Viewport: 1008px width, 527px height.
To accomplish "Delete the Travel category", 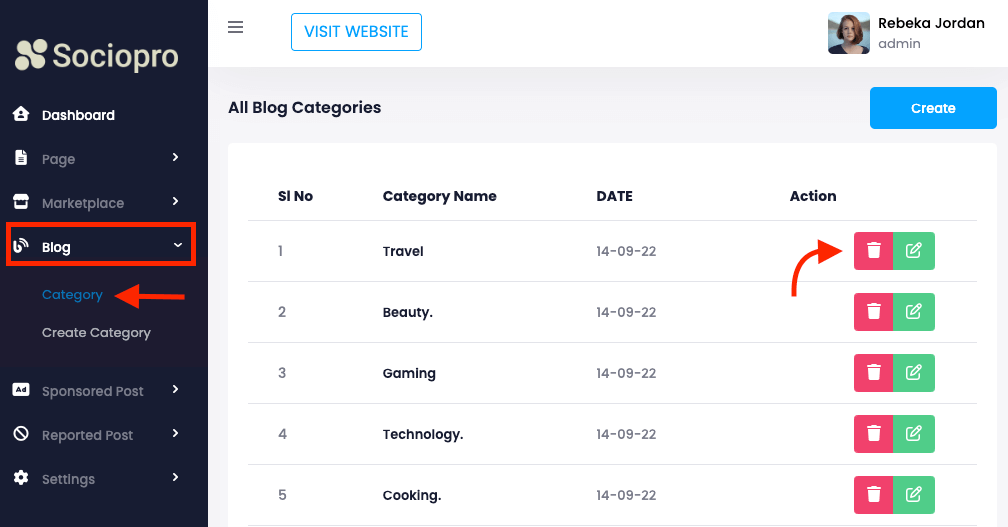I will click(873, 251).
